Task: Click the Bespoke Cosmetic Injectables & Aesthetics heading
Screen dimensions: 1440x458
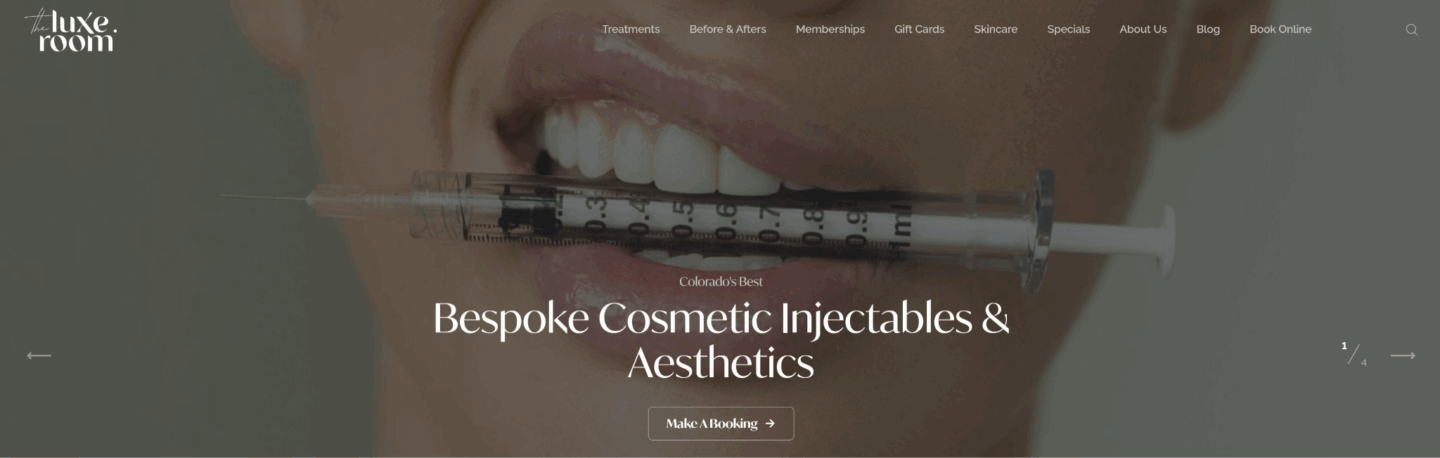Action: (x=721, y=340)
